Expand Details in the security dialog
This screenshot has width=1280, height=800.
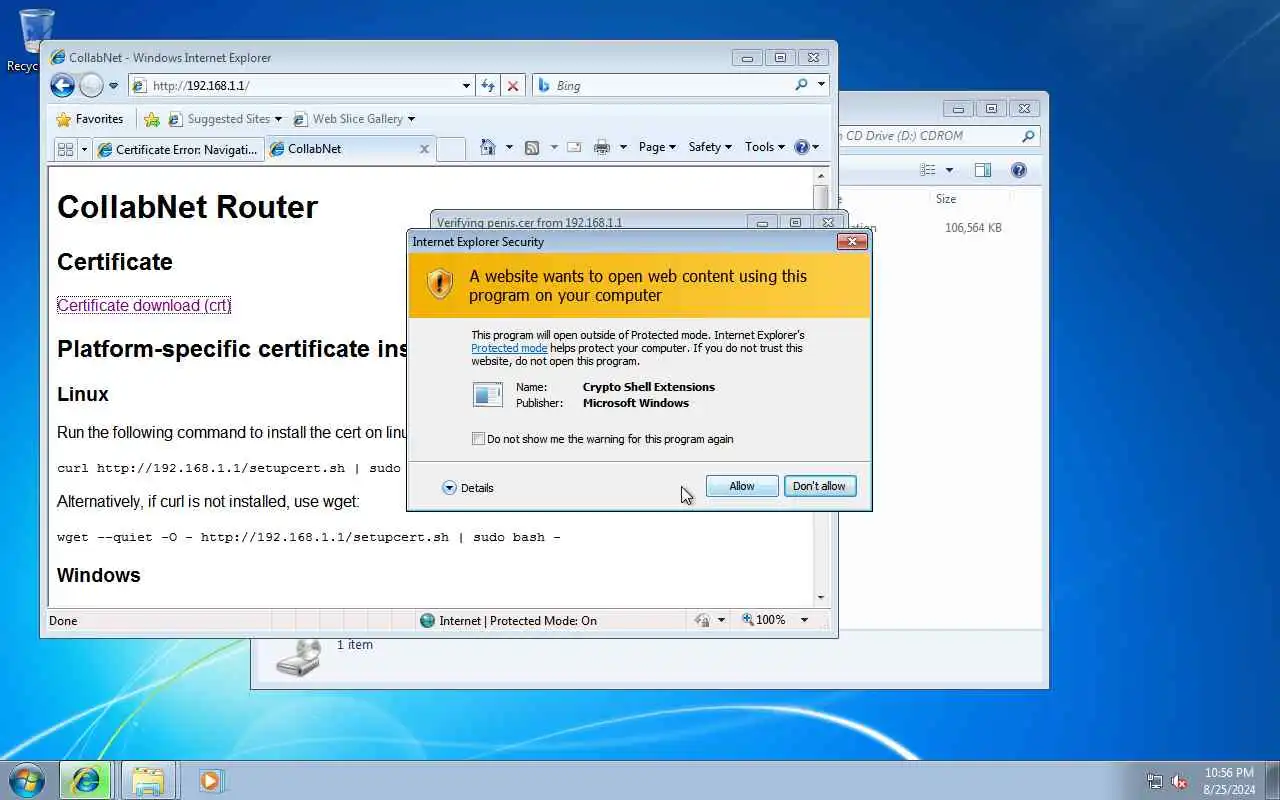(468, 488)
